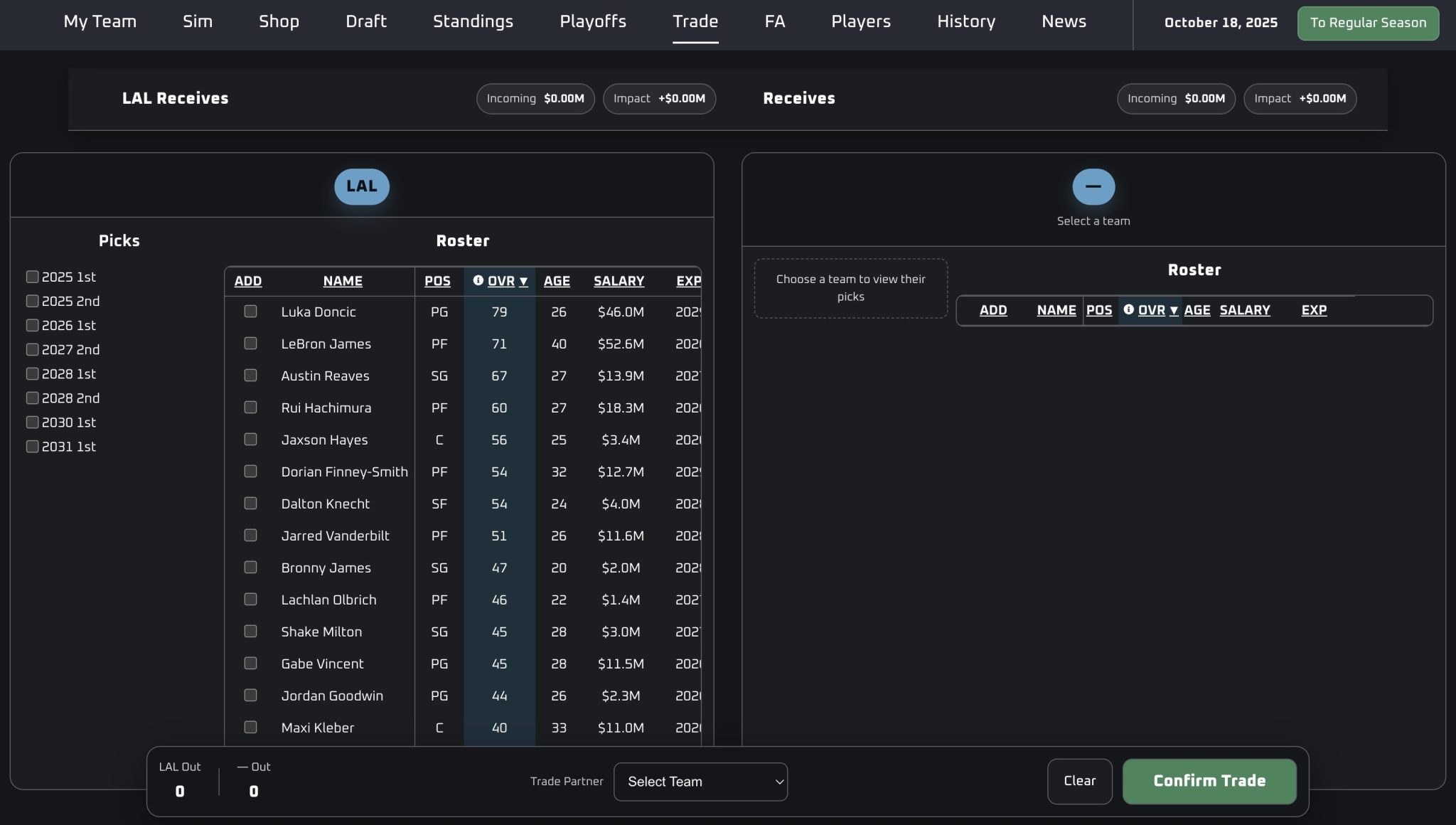Add Austin Reaves via his checkbox

pos(250,376)
